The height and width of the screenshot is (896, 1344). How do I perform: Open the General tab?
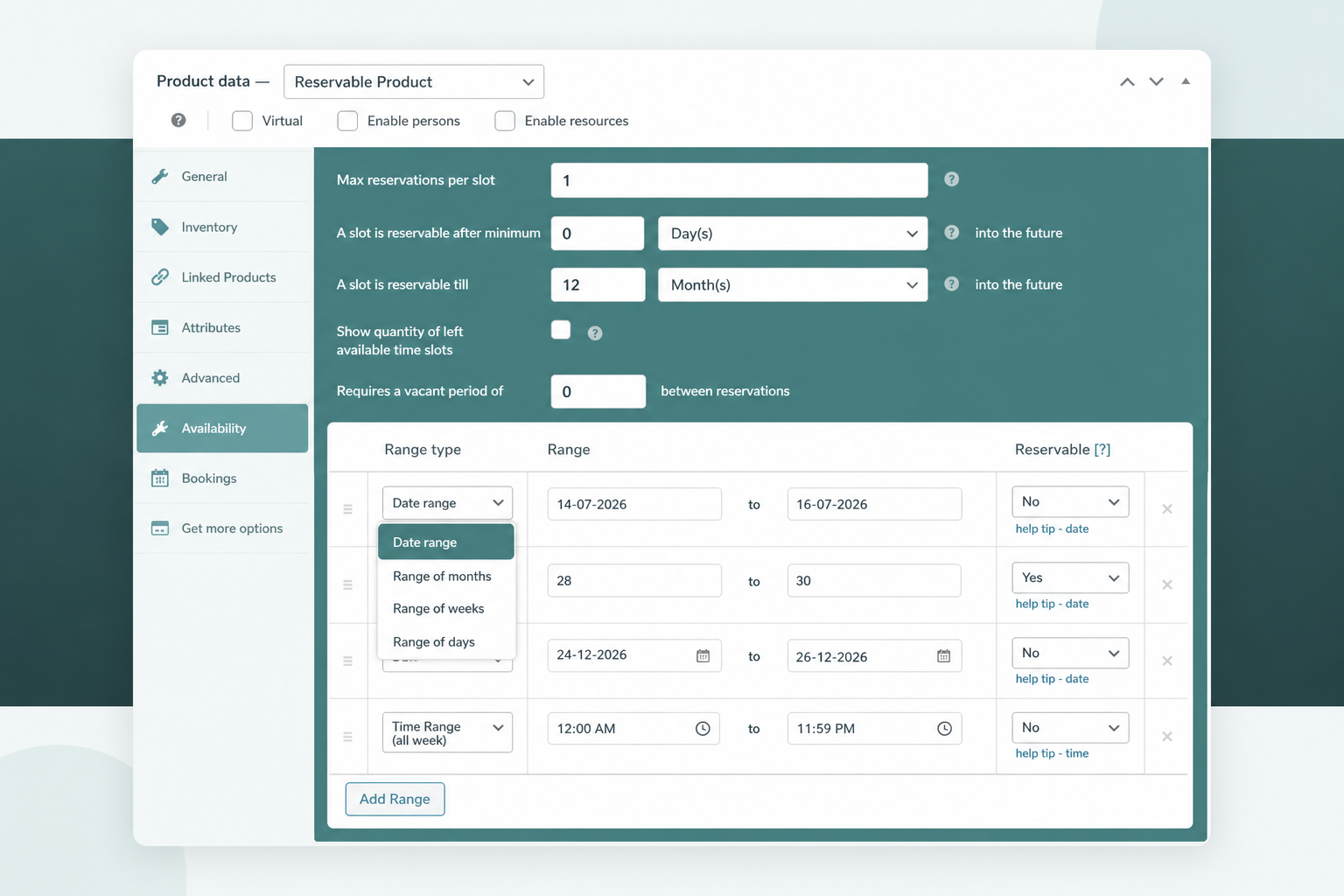[x=223, y=177]
